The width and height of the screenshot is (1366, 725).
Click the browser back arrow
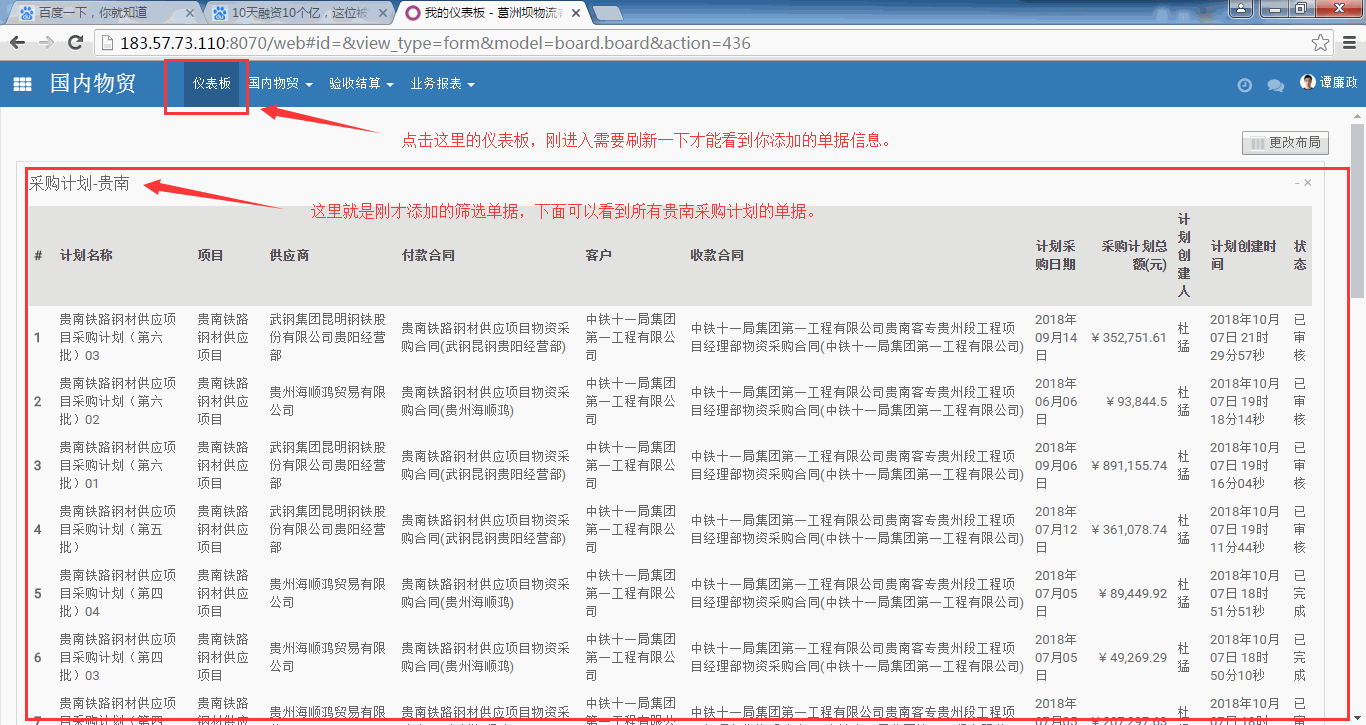pos(17,43)
